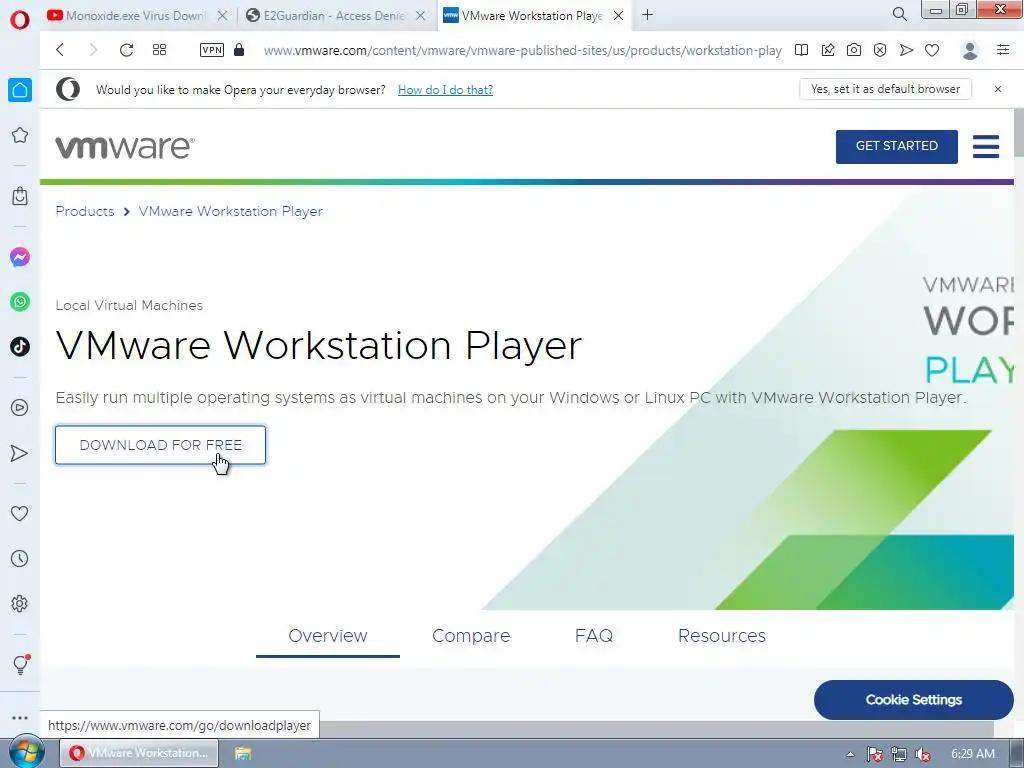1024x768 pixels.
Task: Show hidden system tray icons arrow
Action: [850, 754]
